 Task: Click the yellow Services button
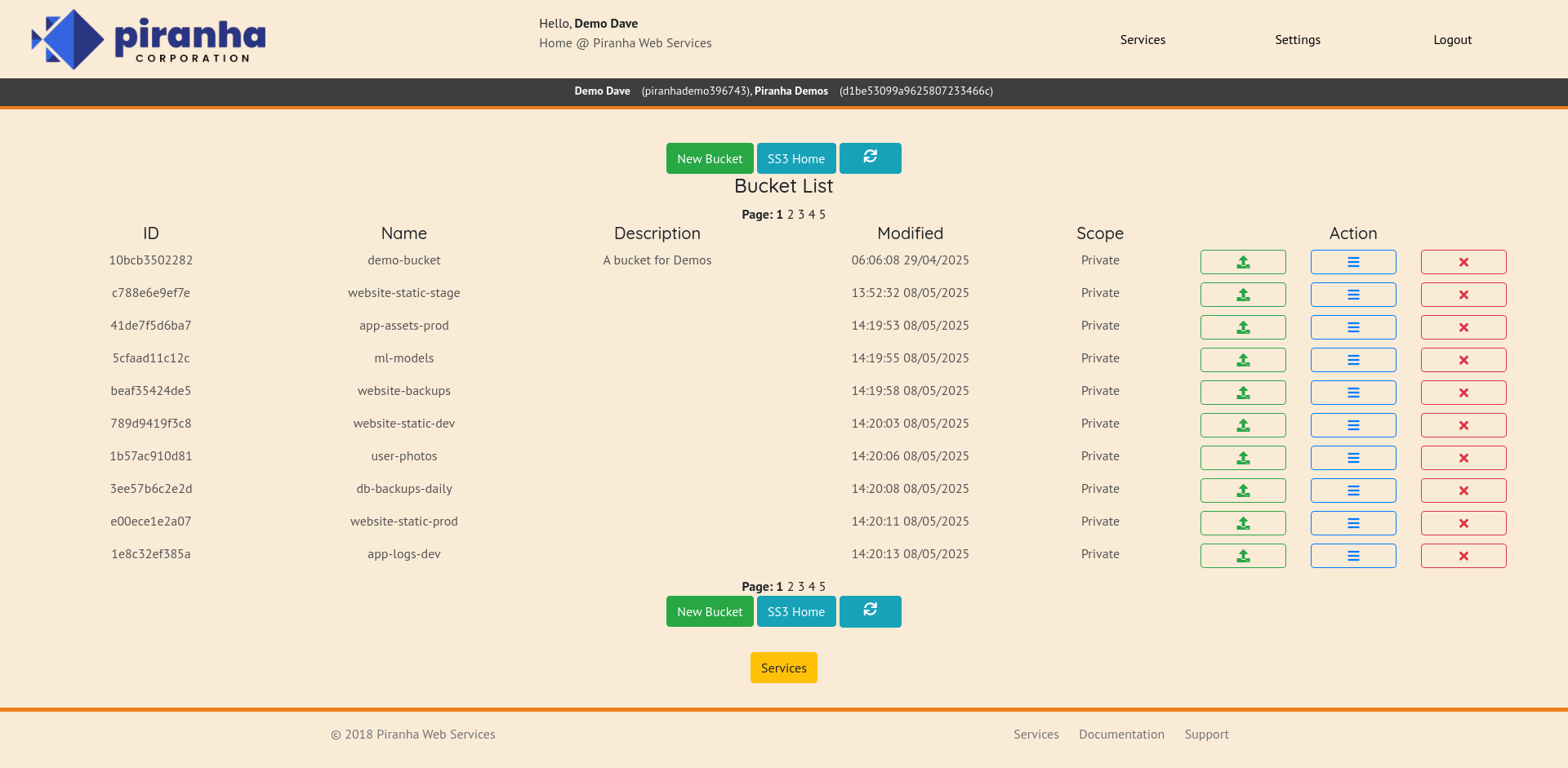tap(783, 668)
